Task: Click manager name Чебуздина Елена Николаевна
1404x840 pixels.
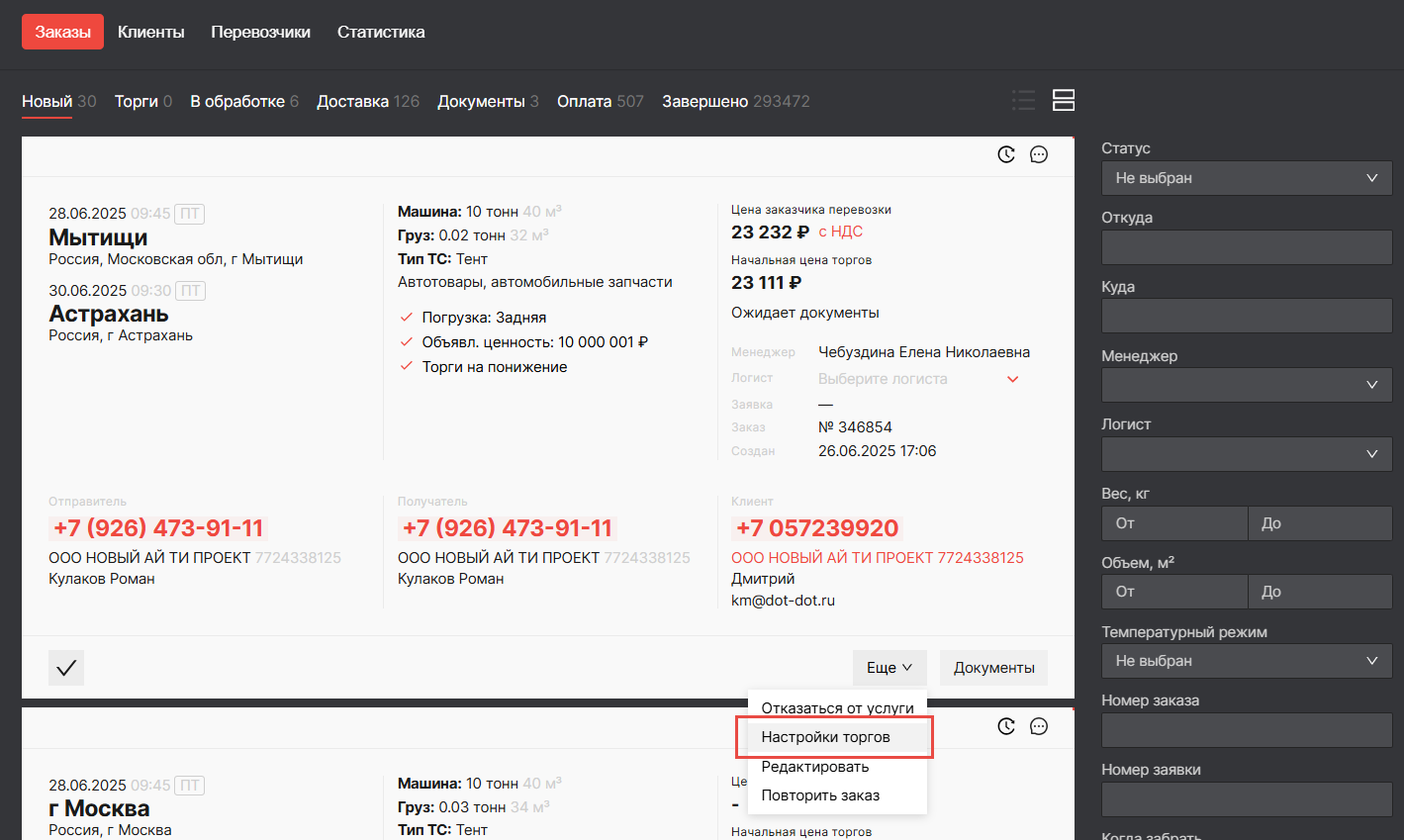Action: 924,352
